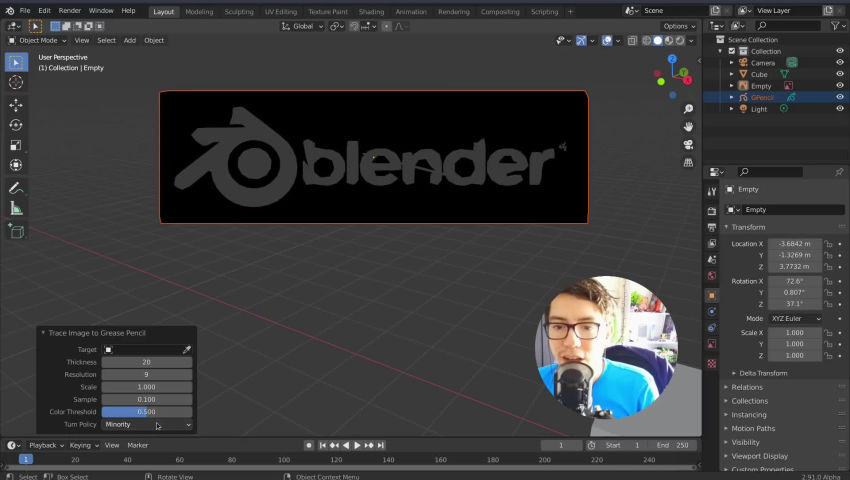Screen dimensions: 850x480
Task: Click the current frame number field
Action: [562, 445]
